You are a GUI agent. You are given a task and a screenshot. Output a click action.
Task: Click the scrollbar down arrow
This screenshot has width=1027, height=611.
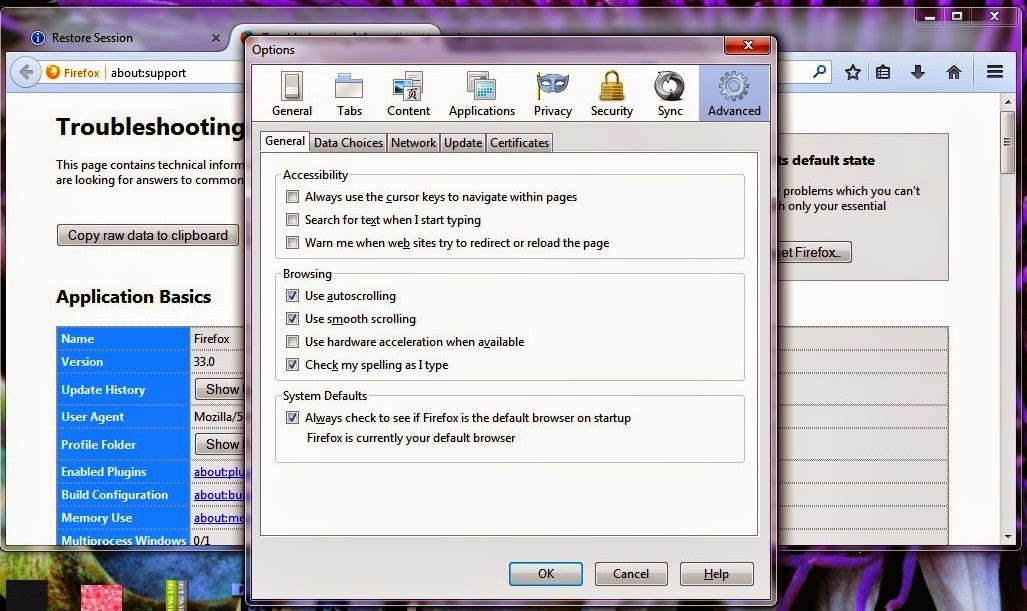pyautogui.click(x=1007, y=537)
